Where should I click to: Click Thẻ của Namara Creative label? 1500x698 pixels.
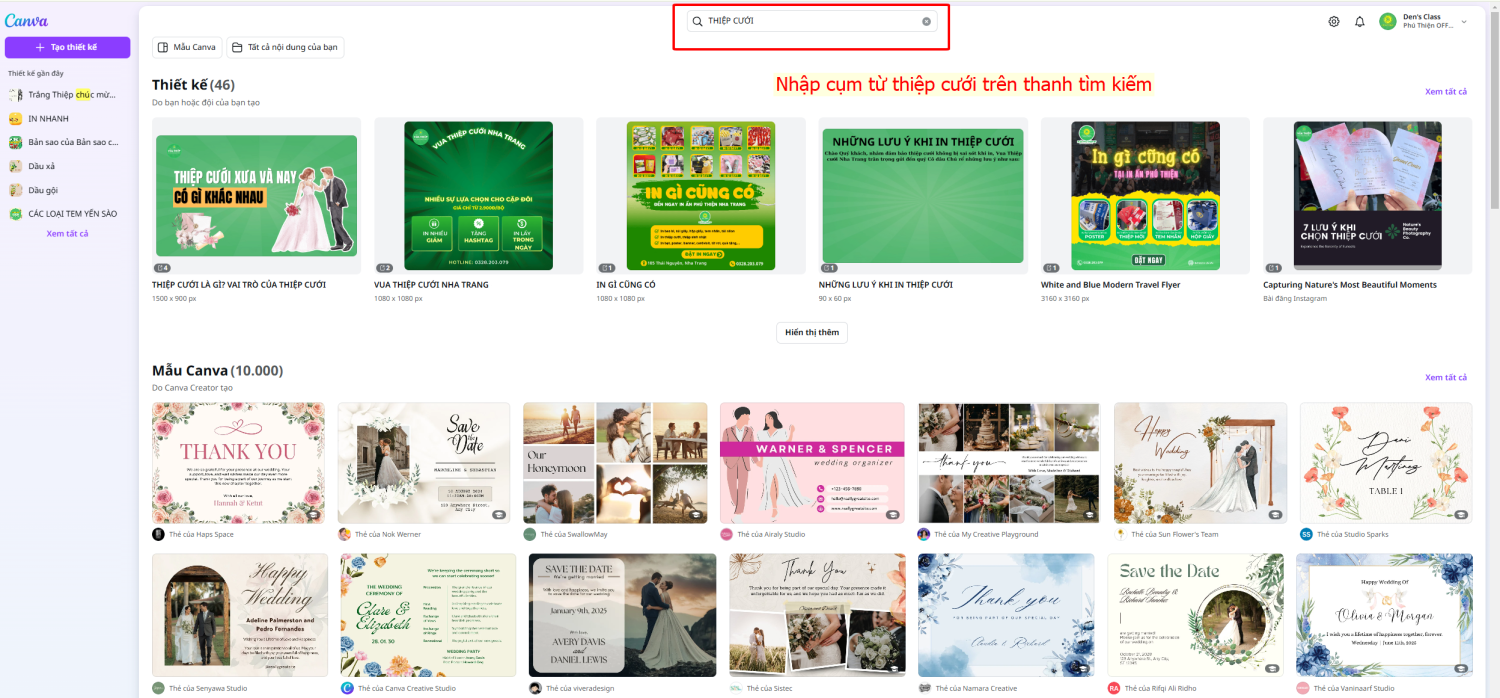[976, 688]
